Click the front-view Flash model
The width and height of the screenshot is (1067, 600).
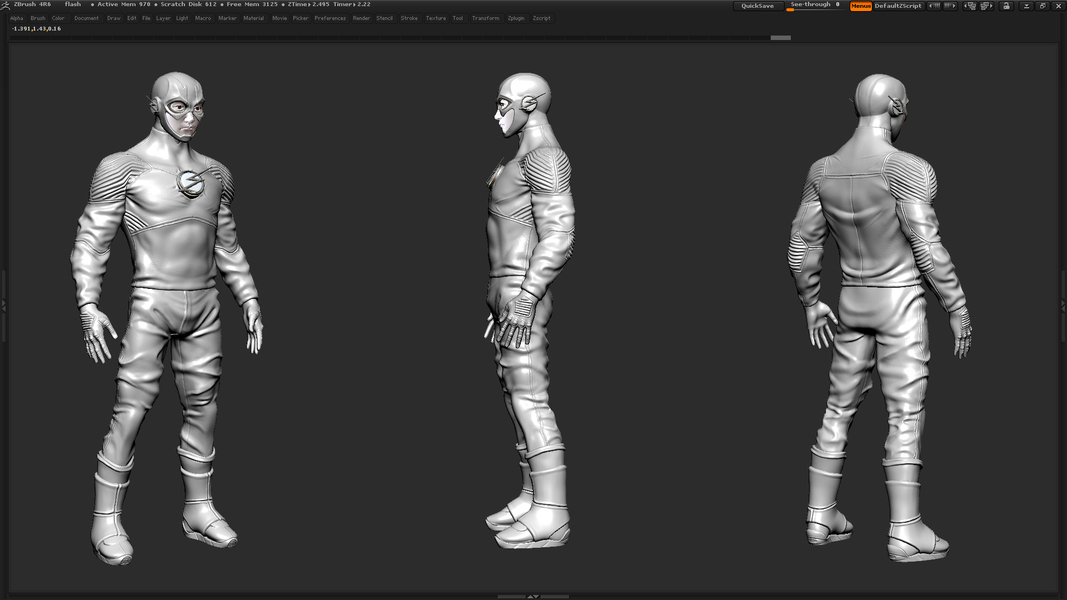[x=167, y=318]
